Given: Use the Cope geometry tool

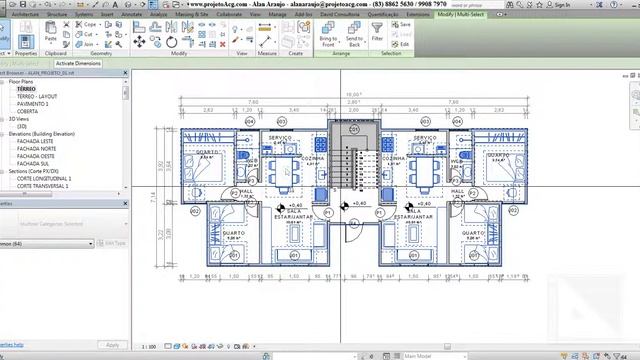Looking at the screenshot, I should 86,24.
